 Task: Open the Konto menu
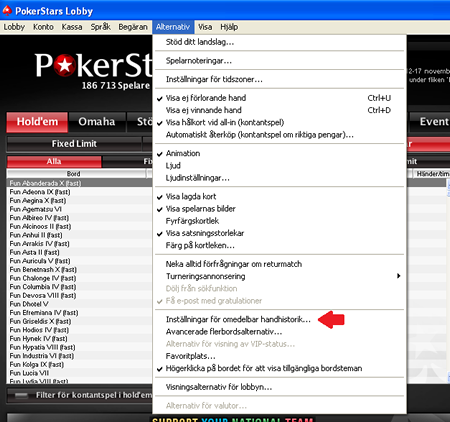43,27
